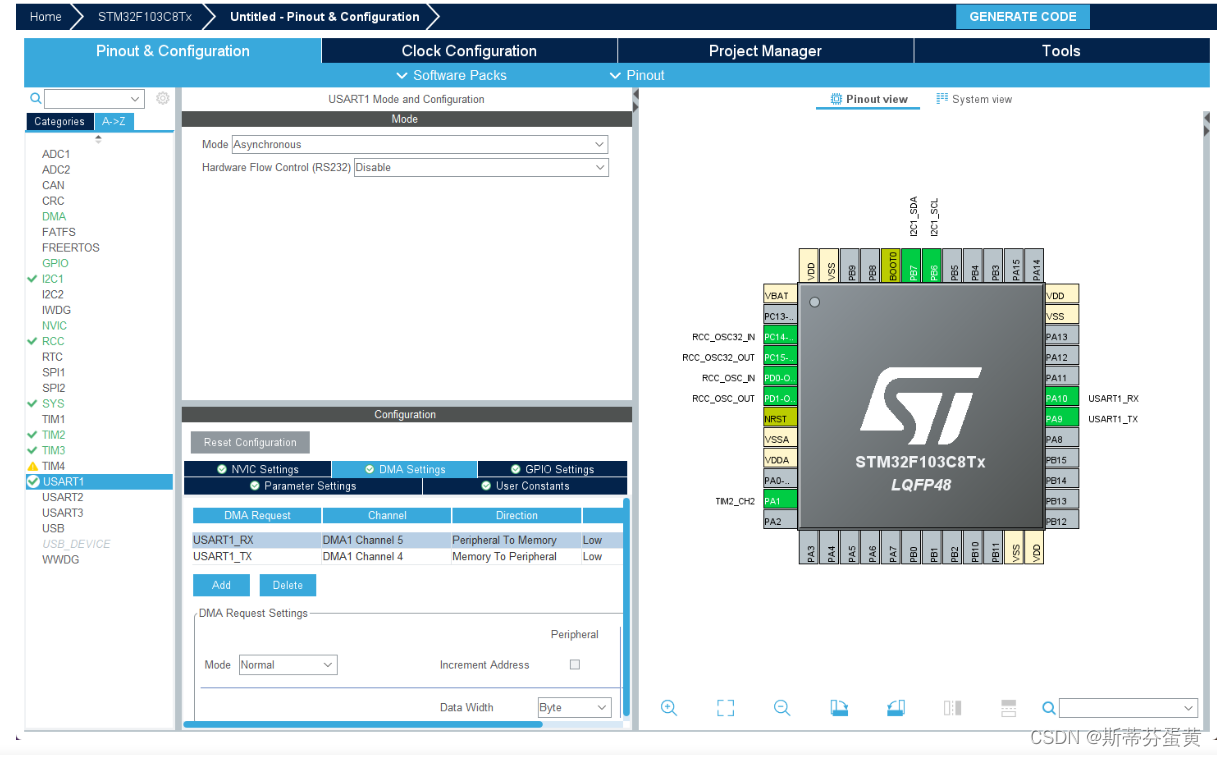The height and width of the screenshot is (757, 1217).
Task: Click the vertical scrollbar of the DMA settings
Action: [x=626, y=608]
